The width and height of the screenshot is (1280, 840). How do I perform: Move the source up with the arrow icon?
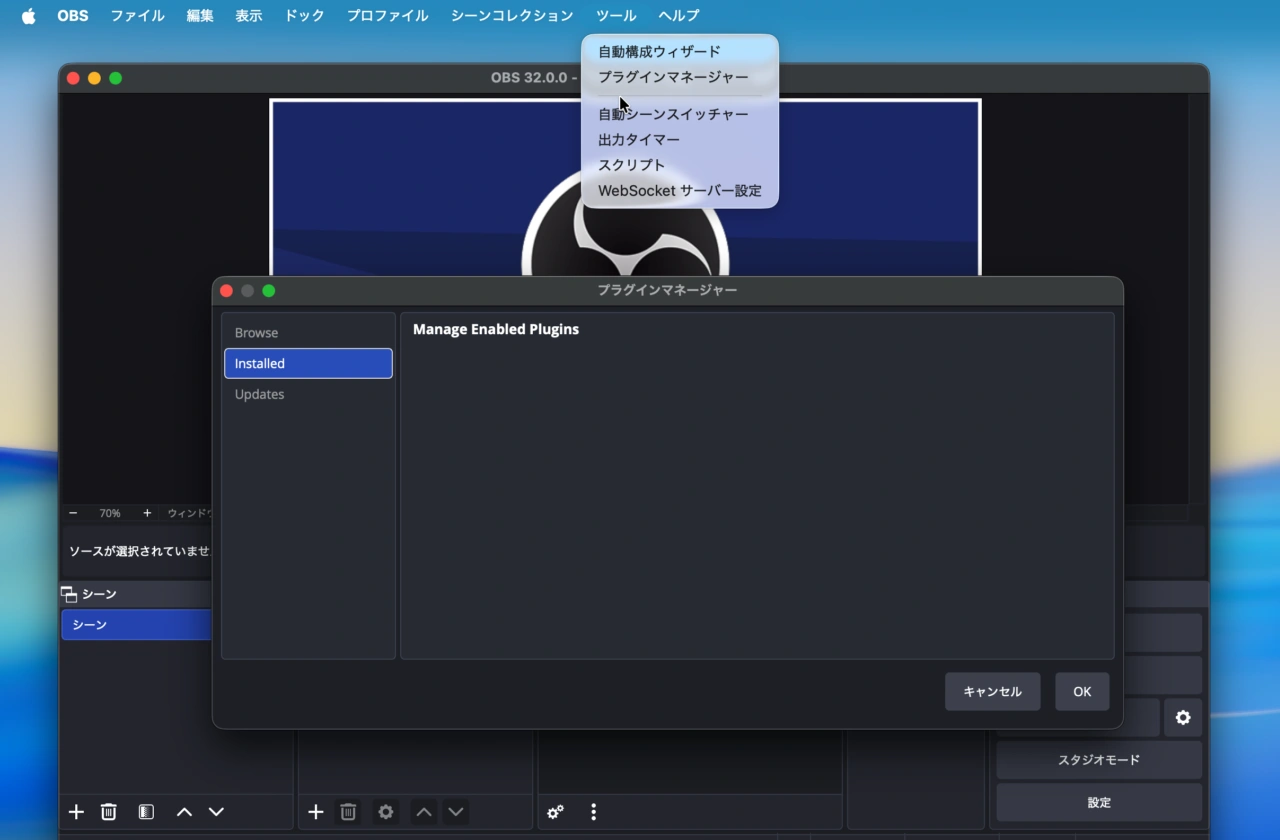coord(424,812)
